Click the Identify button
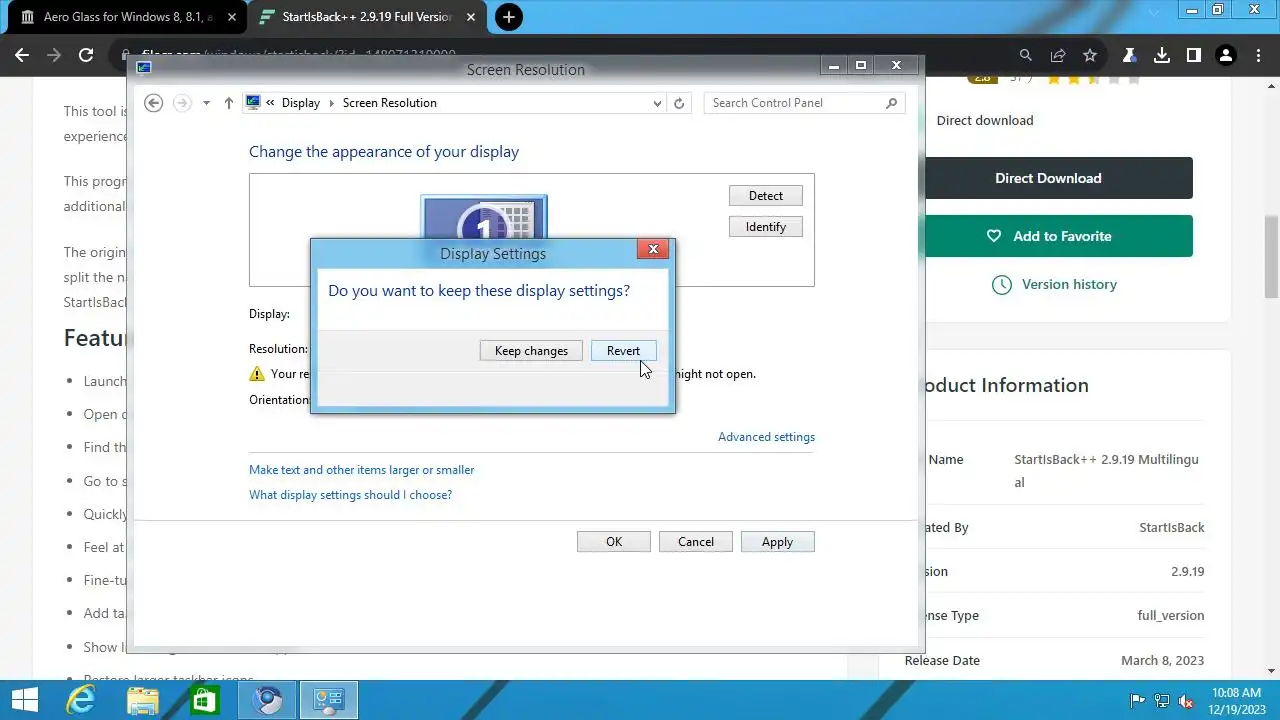1280x720 pixels. (x=766, y=227)
